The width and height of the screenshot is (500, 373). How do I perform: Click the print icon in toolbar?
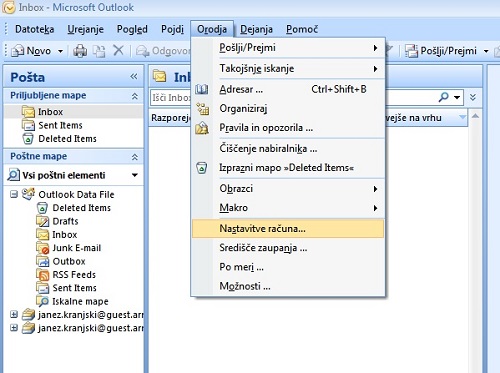80,51
